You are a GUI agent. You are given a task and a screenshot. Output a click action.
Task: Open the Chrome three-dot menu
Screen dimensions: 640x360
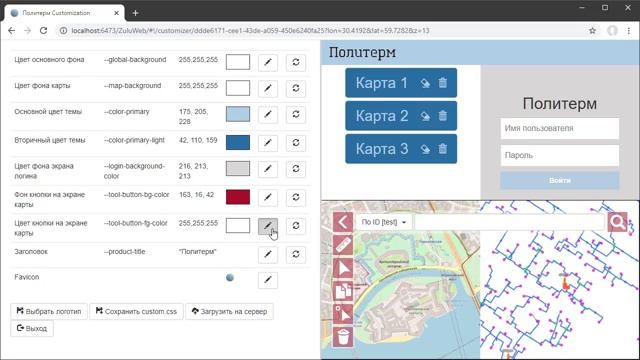pos(629,31)
